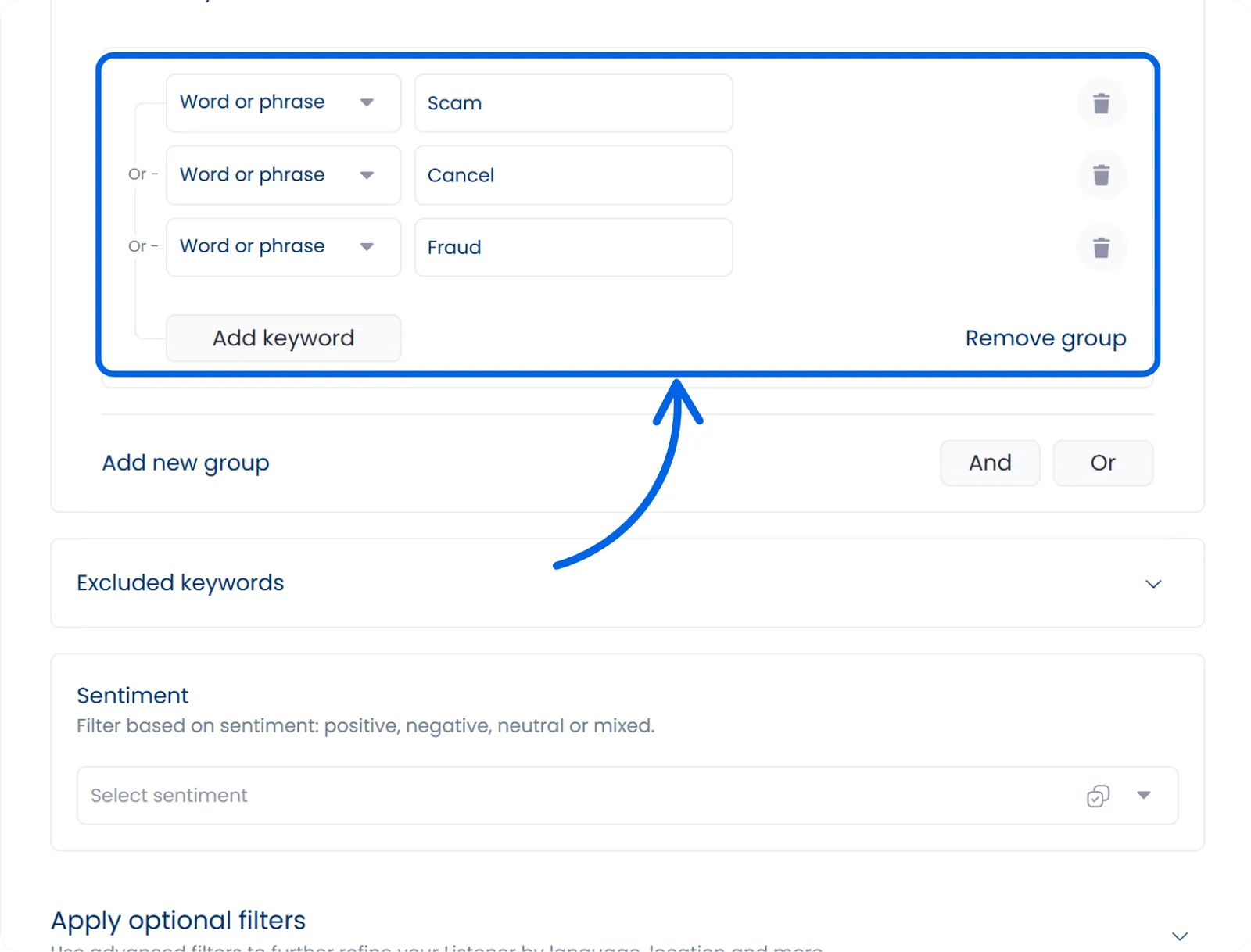Delete the "Cancel" keyword row

[1102, 175]
